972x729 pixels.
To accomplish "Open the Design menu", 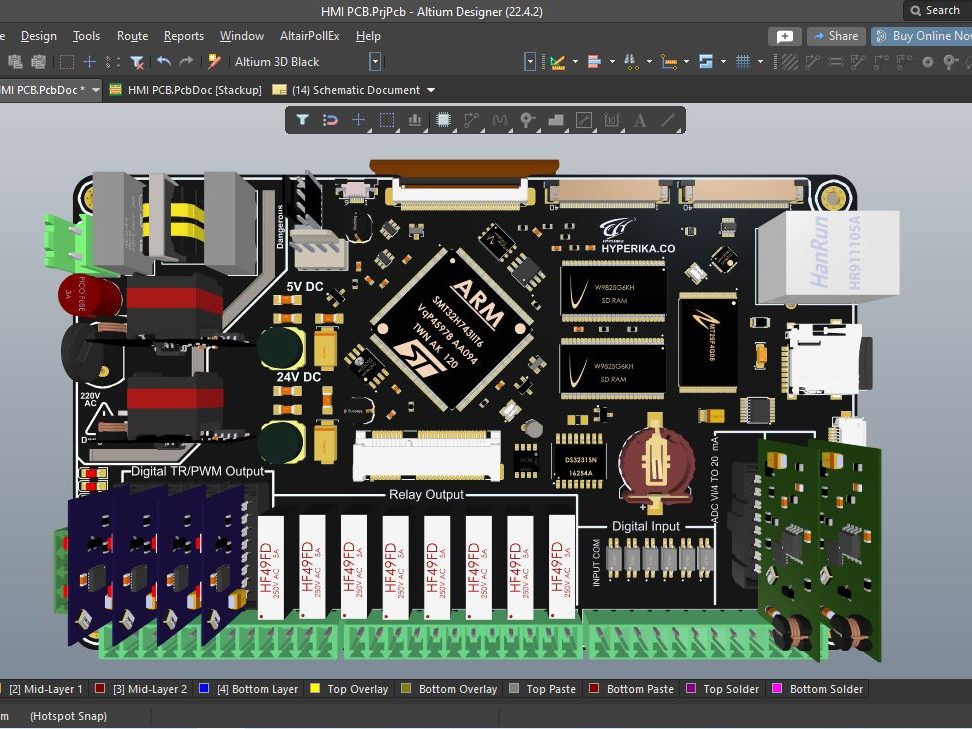I will (x=38, y=36).
